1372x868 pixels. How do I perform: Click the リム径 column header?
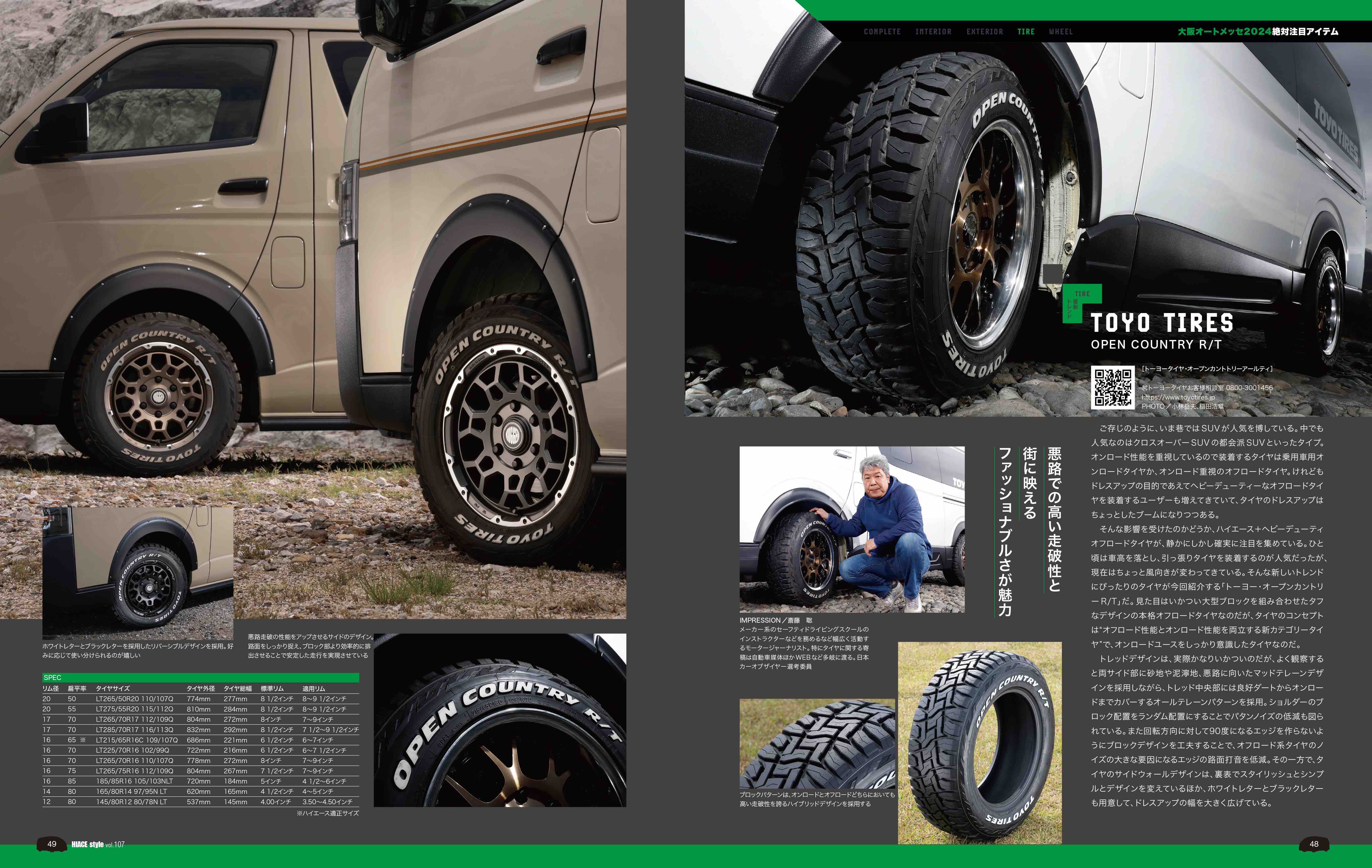point(51,689)
